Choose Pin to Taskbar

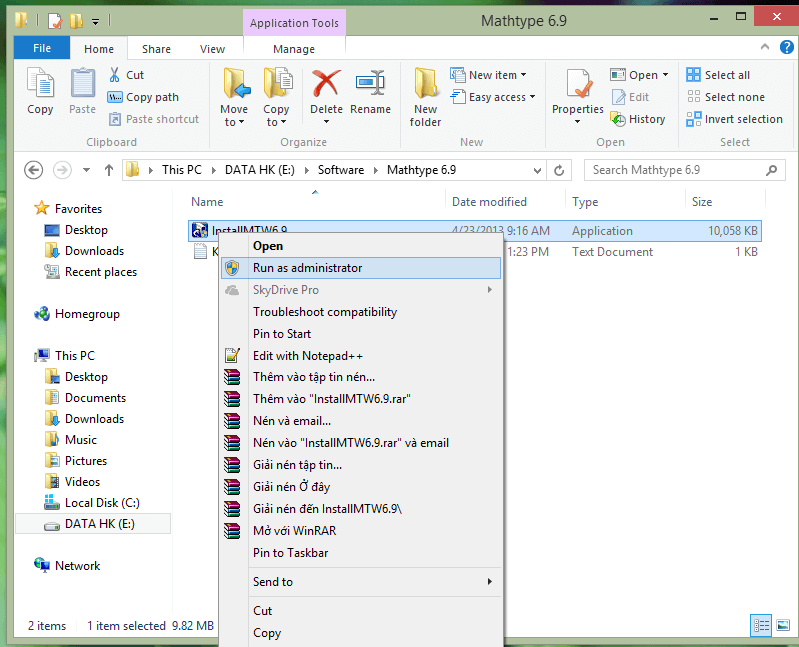click(x=361, y=553)
